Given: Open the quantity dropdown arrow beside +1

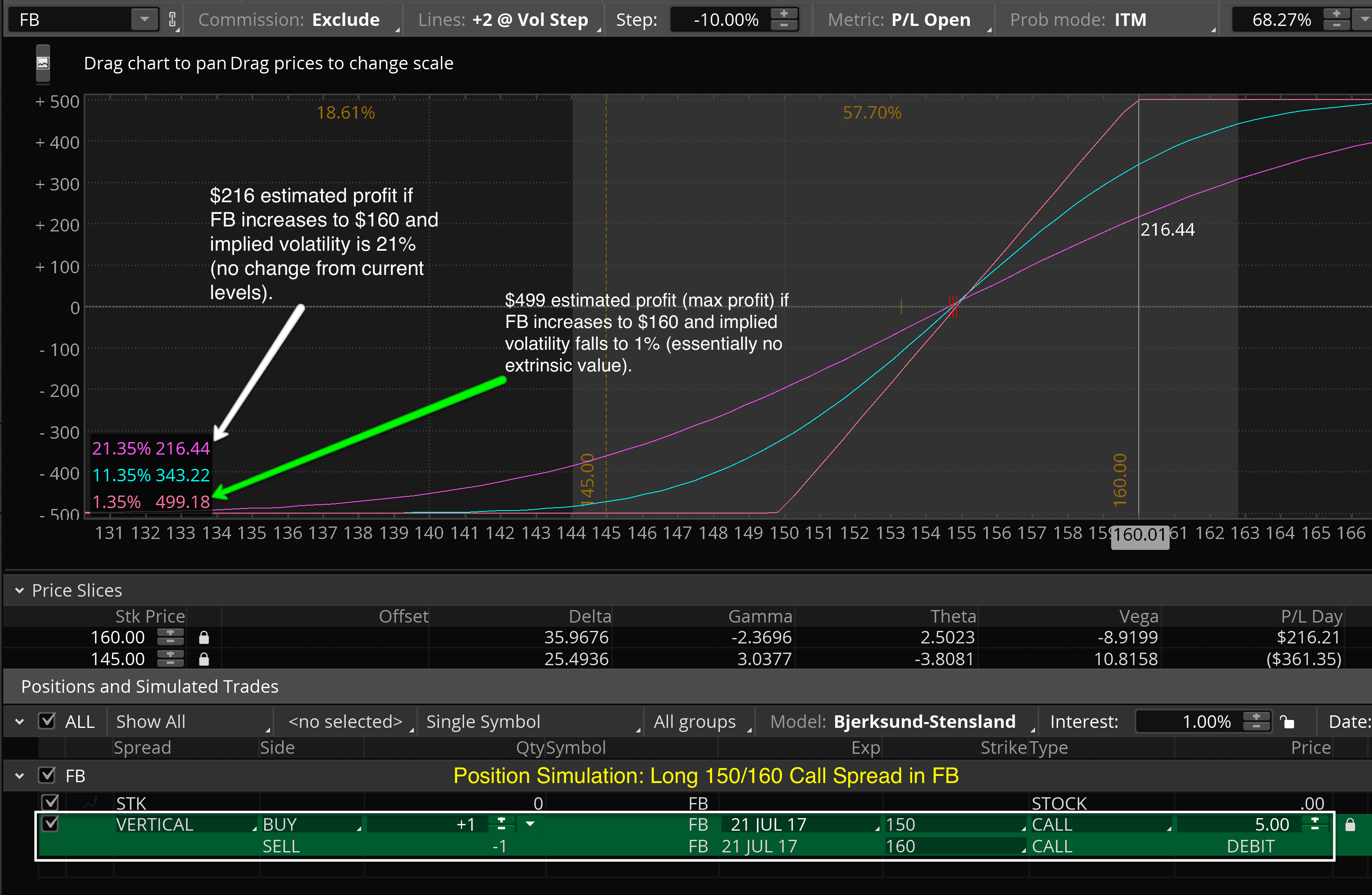Looking at the screenshot, I should pyautogui.click(x=530, y=824).
